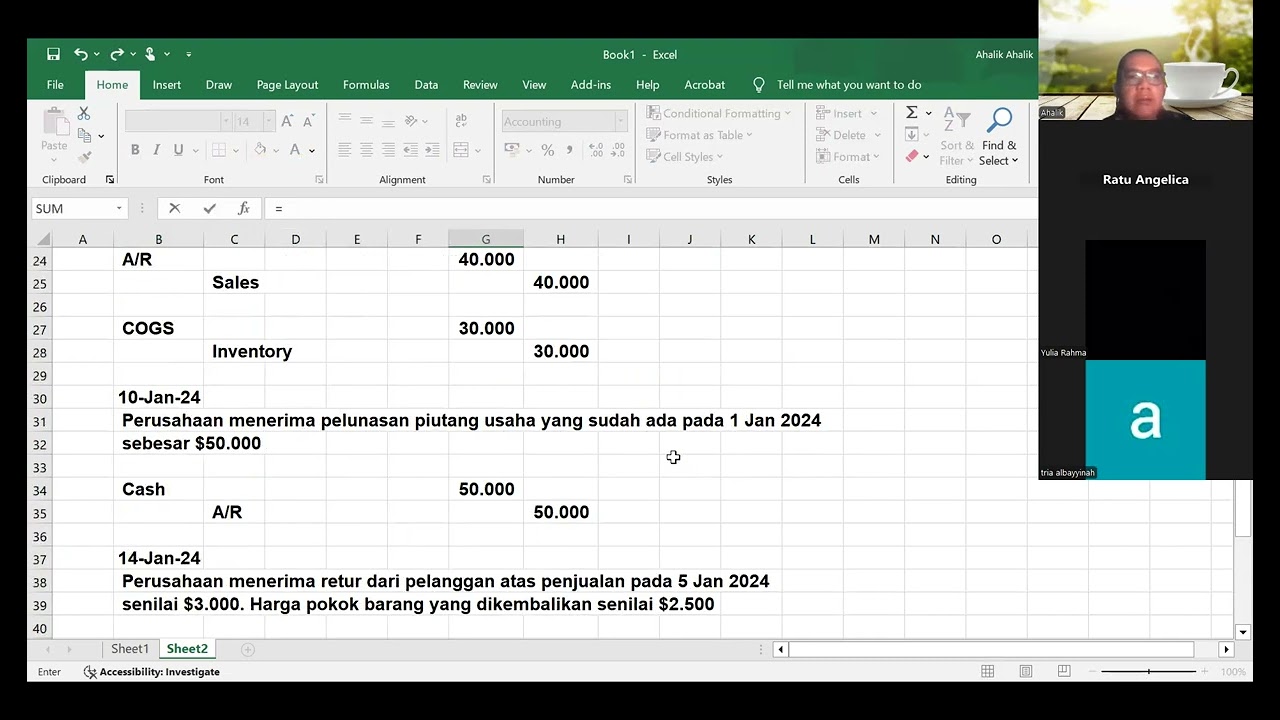This screenshot has height=720, width=1280.
Task: Open Insert cells dropdown
Action: [x=847, y=113]
